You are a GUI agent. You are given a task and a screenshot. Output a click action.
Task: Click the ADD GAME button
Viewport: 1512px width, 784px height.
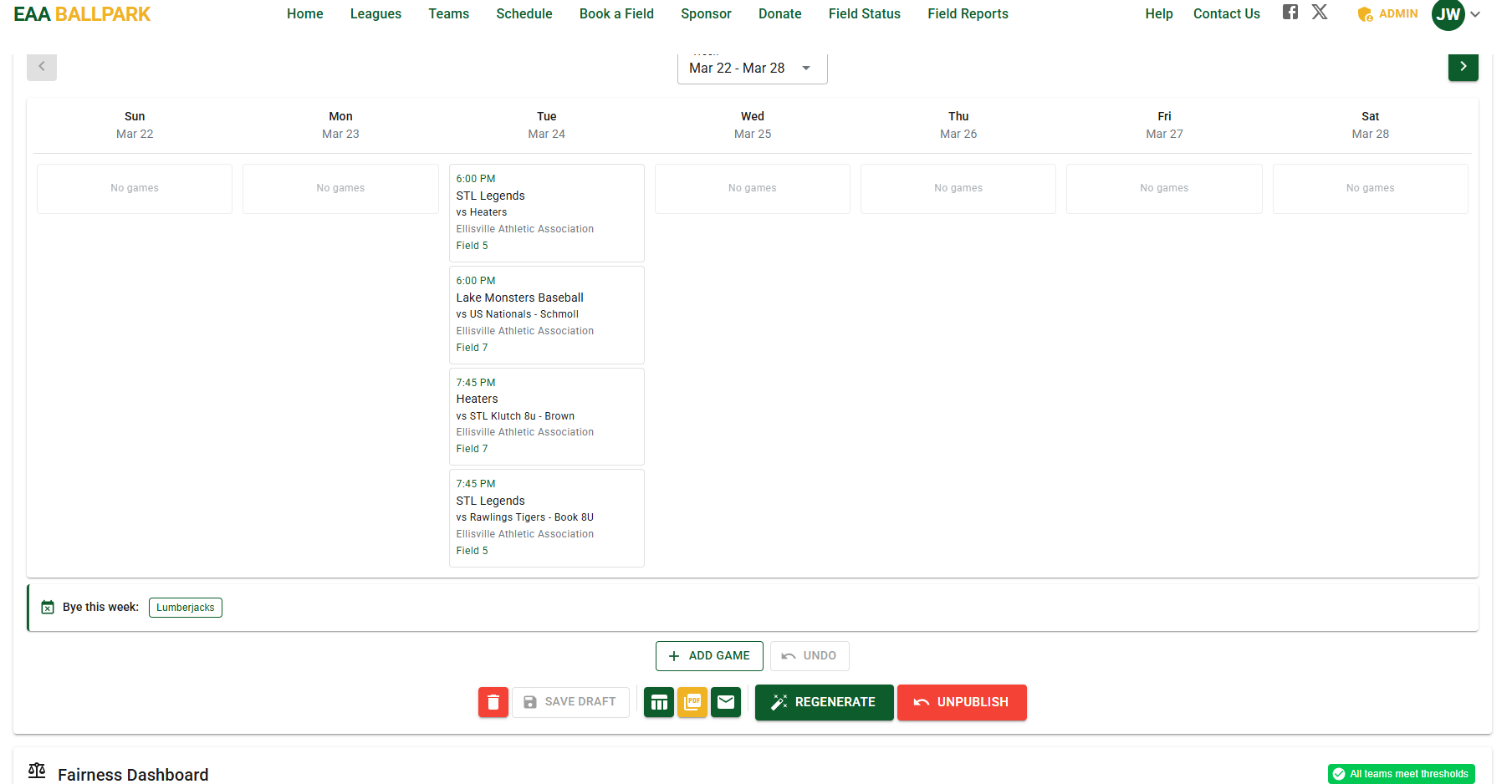coord(709,656)
